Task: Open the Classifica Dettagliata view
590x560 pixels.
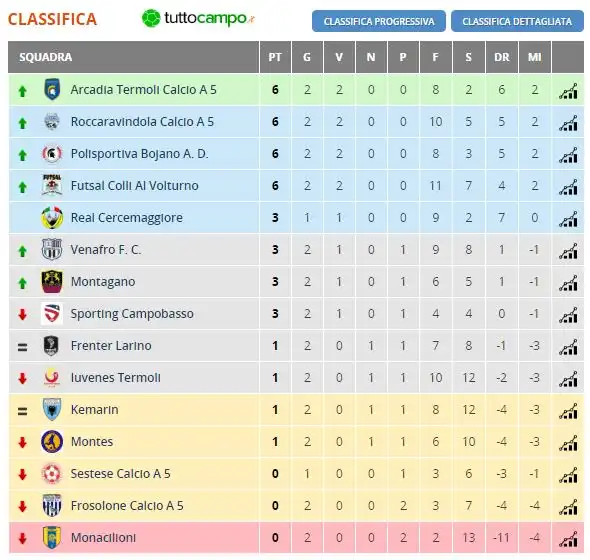Action: coord(517,21)
